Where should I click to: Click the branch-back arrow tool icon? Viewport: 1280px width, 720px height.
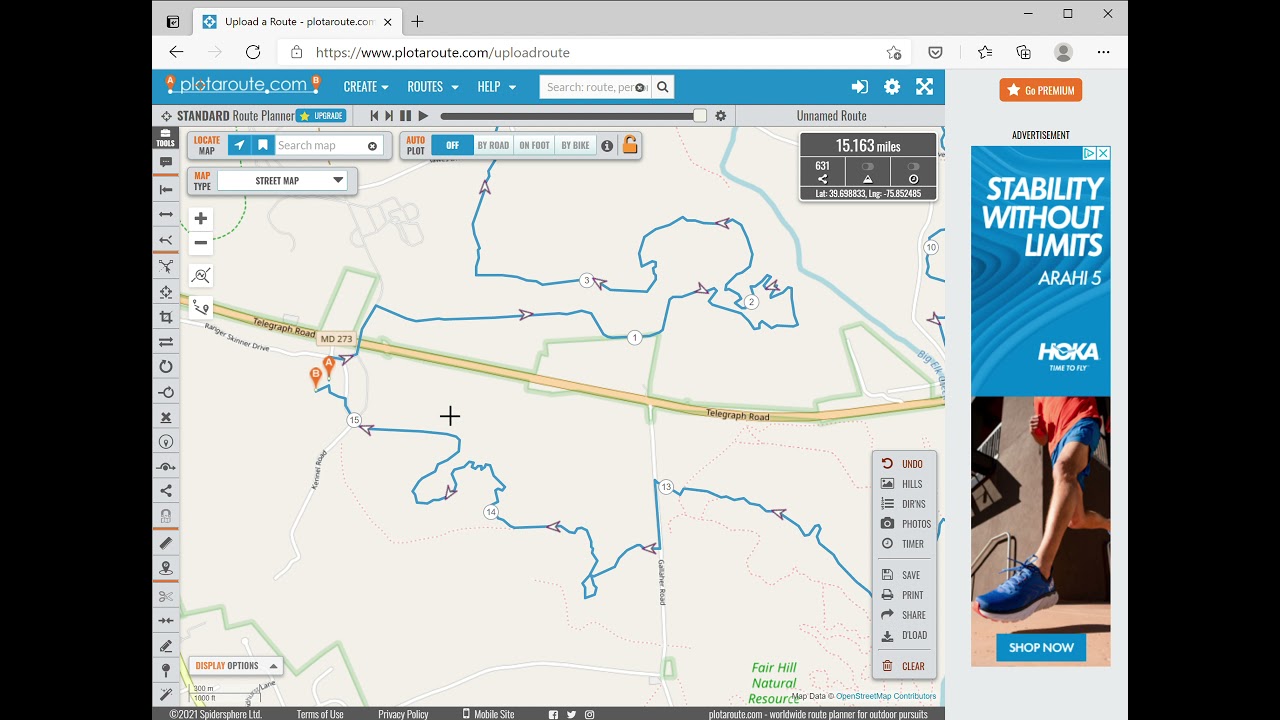tap(166, 240)
